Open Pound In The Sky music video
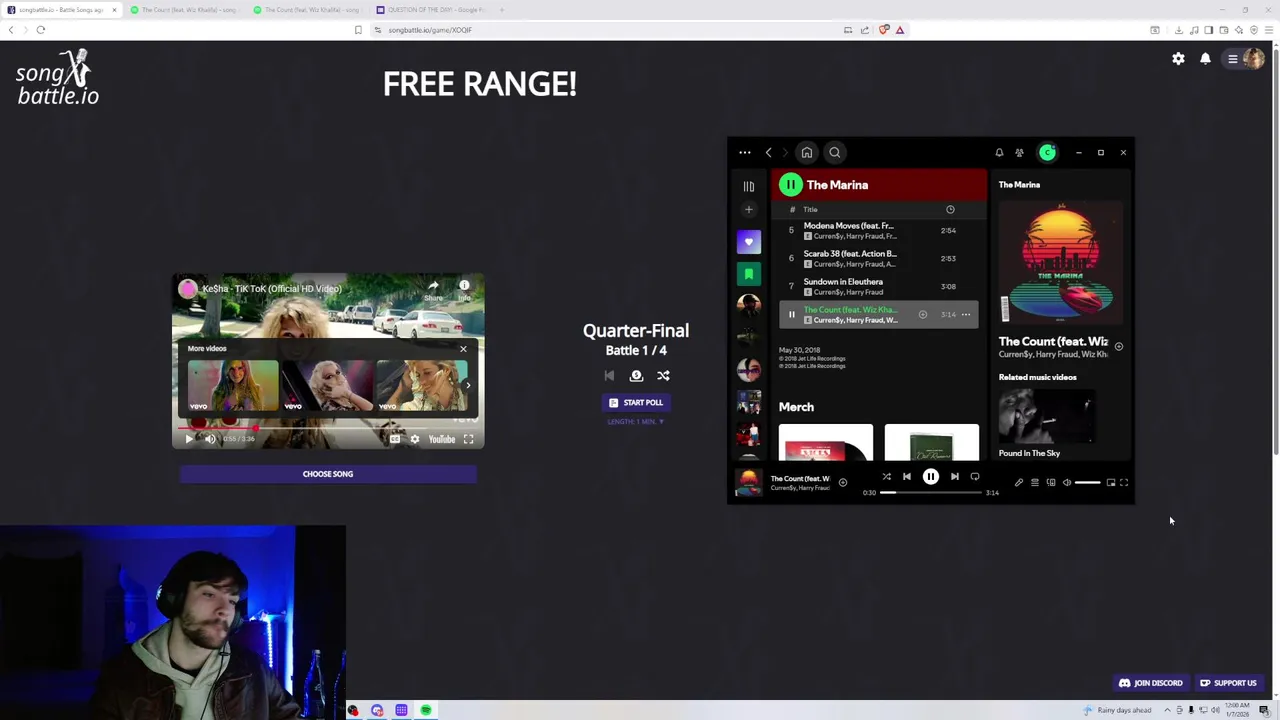1280x720 pixels. point(1046,417)
